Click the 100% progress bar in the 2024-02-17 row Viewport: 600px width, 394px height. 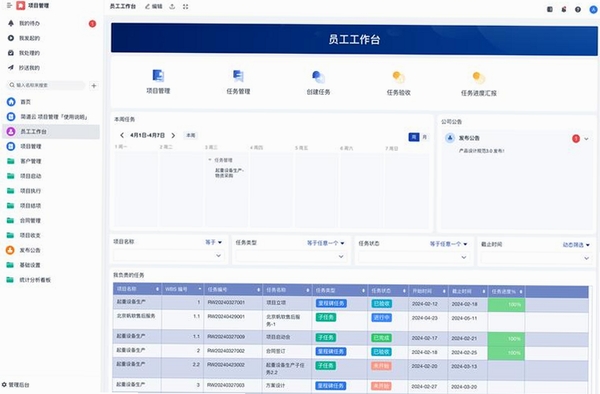click(506, 339)
